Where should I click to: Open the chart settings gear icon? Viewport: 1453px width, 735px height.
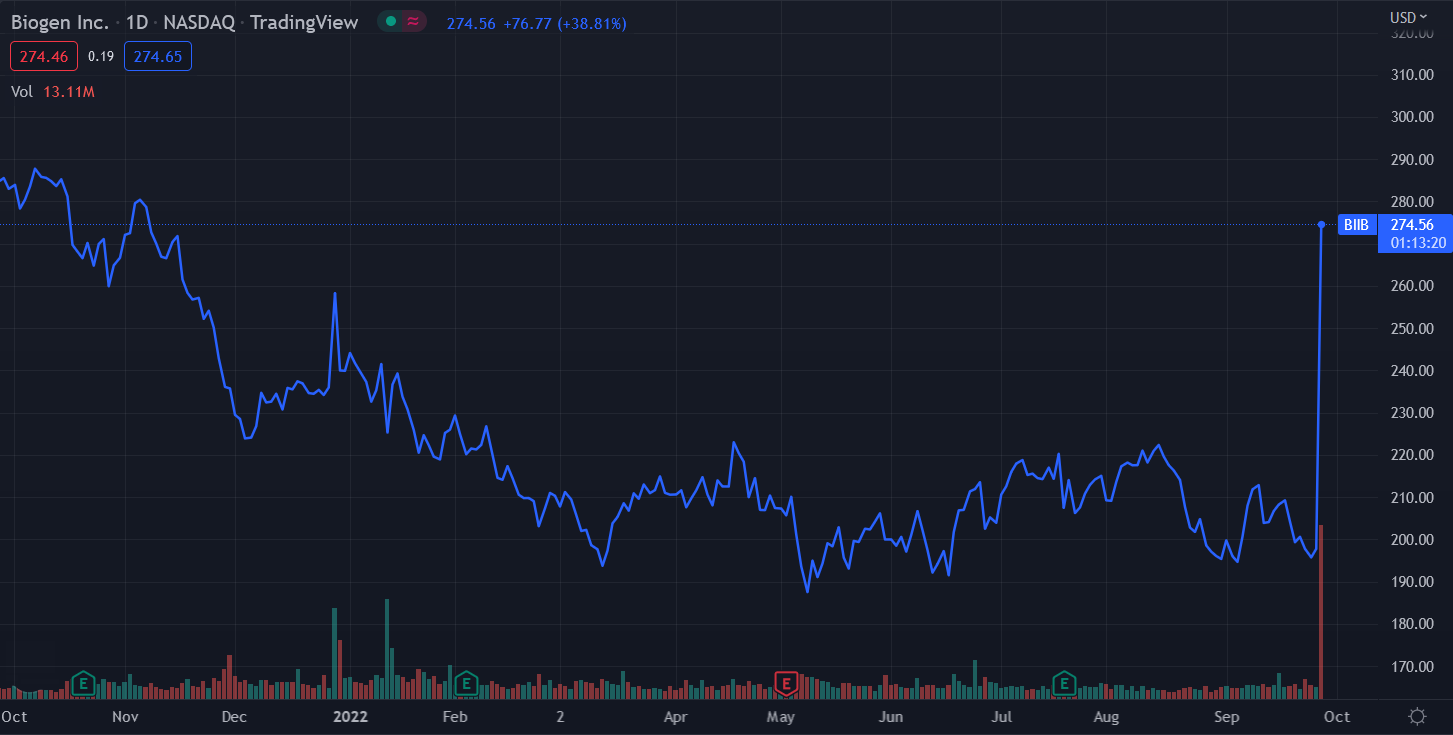coord(1417,716)
